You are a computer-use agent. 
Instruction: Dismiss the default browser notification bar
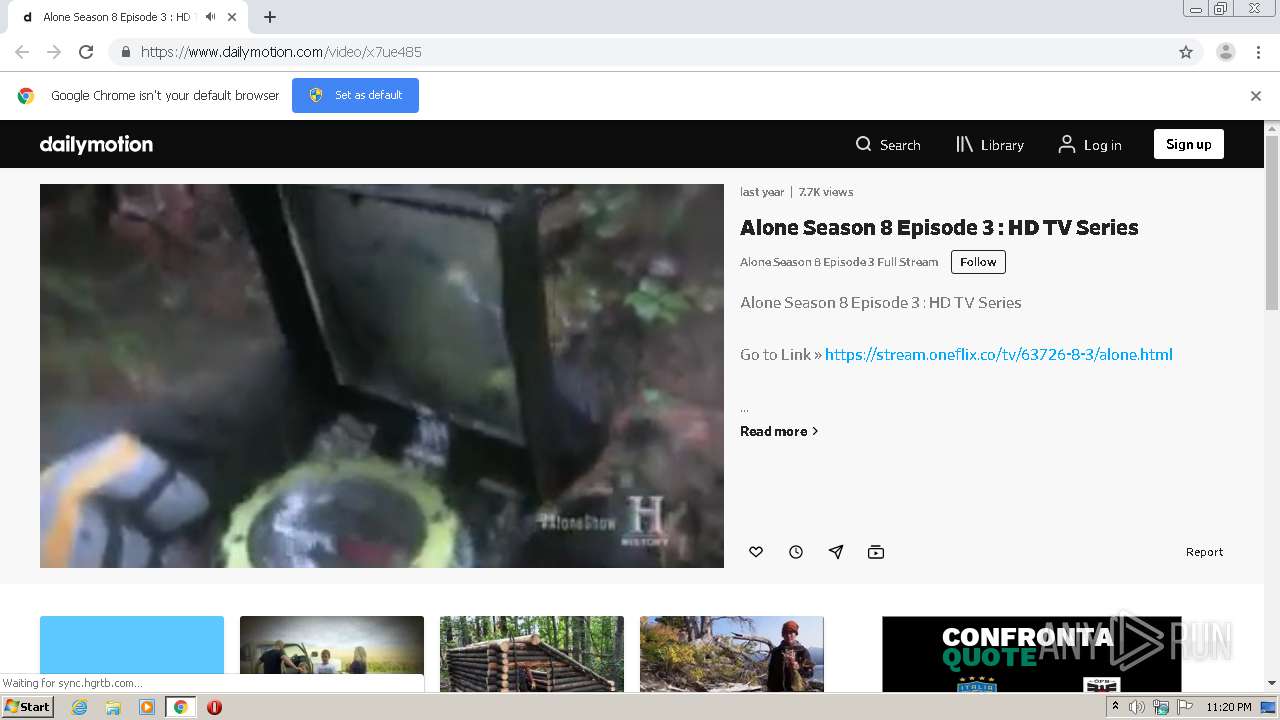[1255, 96]
